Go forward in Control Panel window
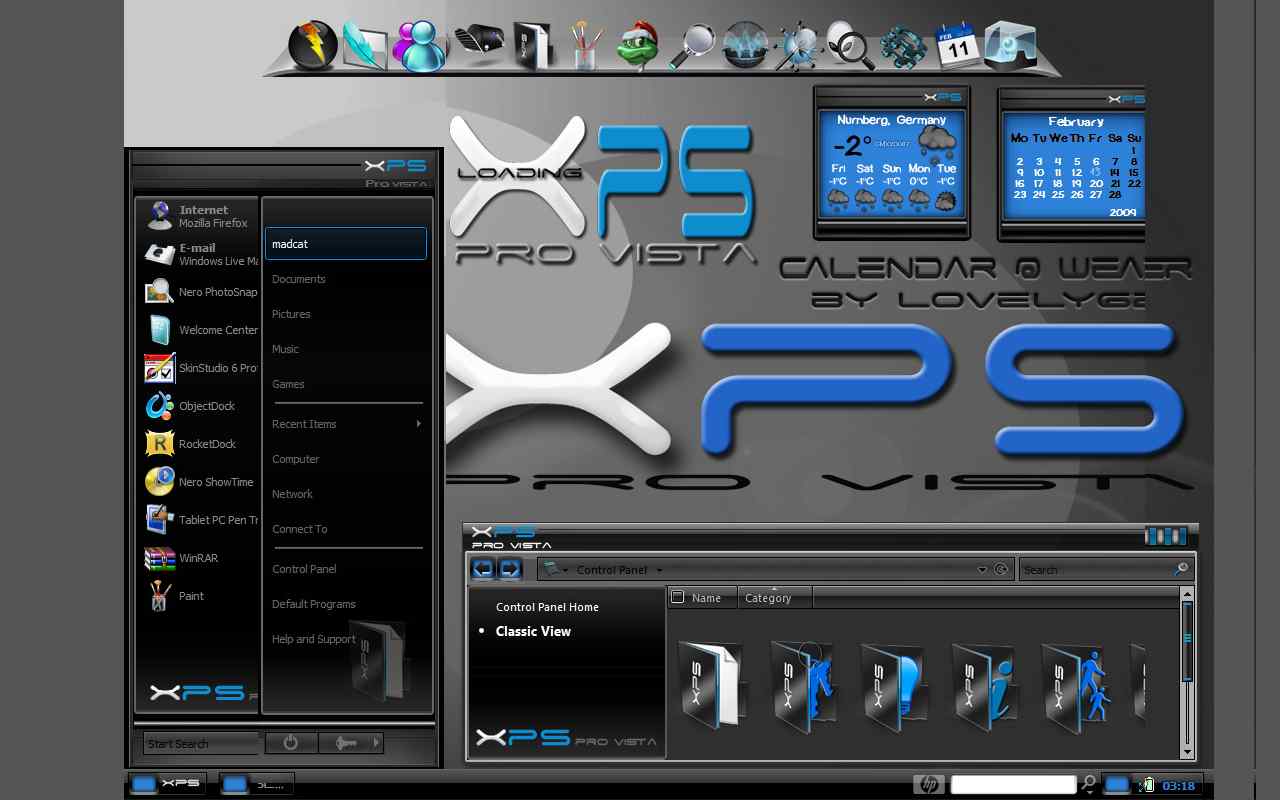This screenshot has height=800, width=1280. pyautogui.click(x=510, y=569)
